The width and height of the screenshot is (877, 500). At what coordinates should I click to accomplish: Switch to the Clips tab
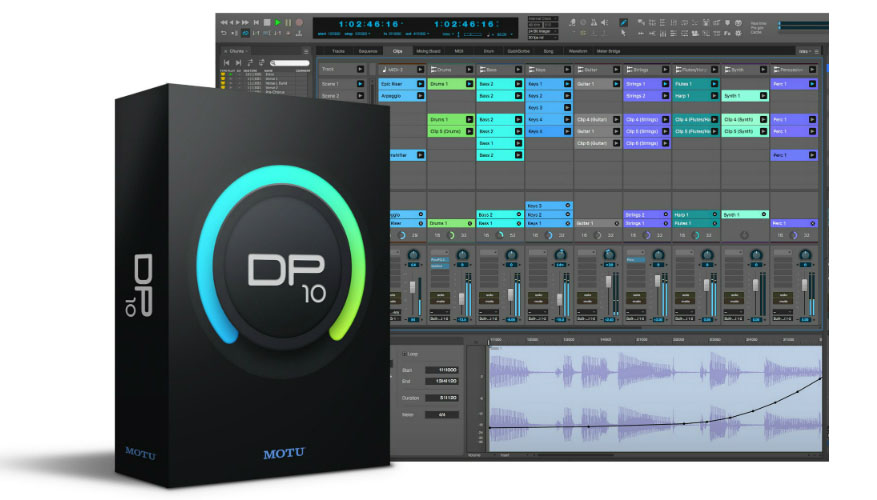coord(398,51)
